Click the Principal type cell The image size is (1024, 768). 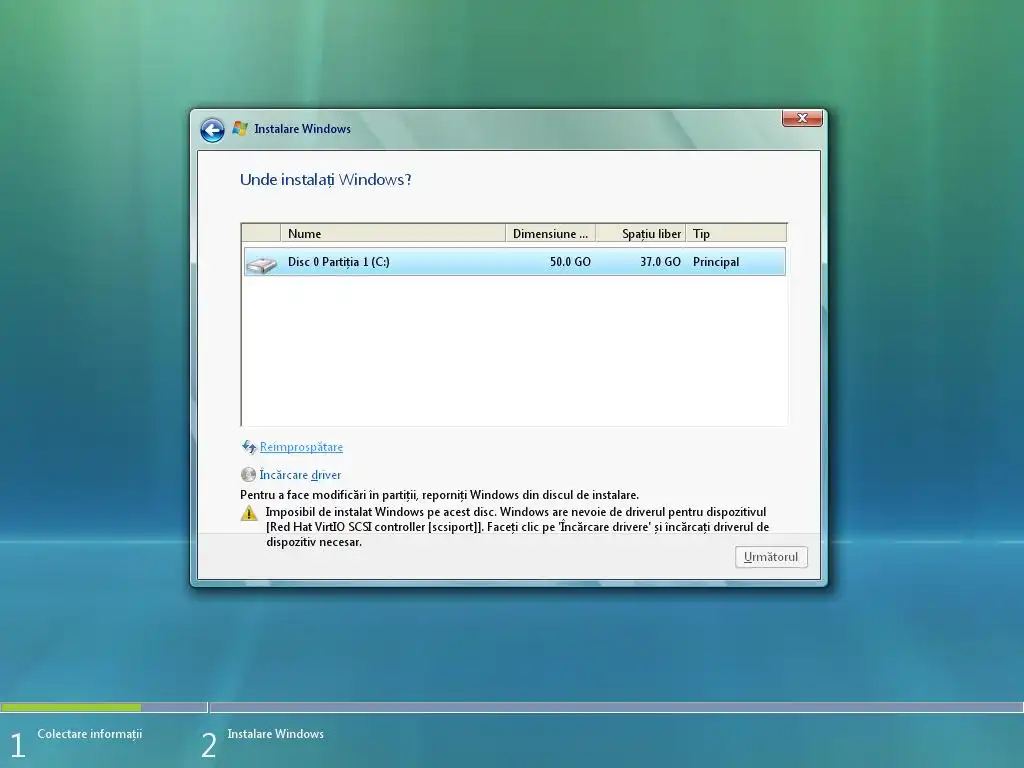[716, 262]
